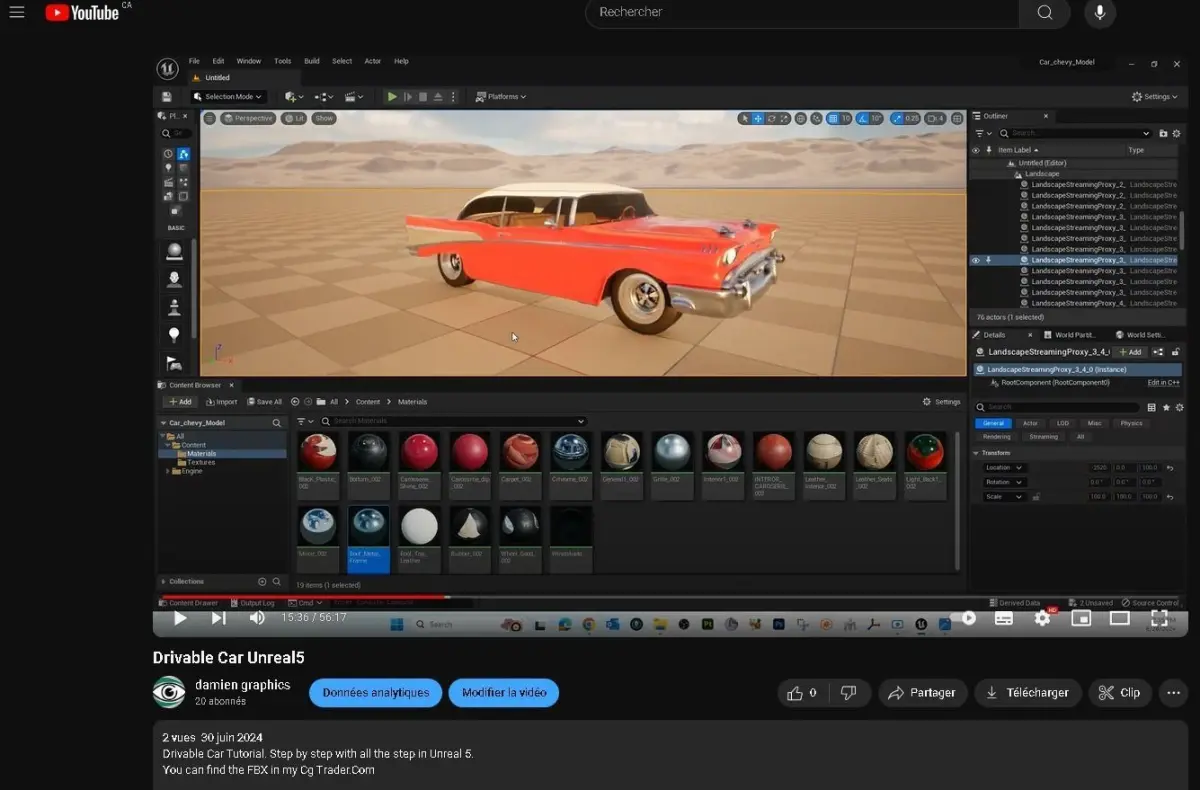Go back in Content Browser history
Image resolution: width=1200 pixels, height=790 pixels.
(296, 402)
